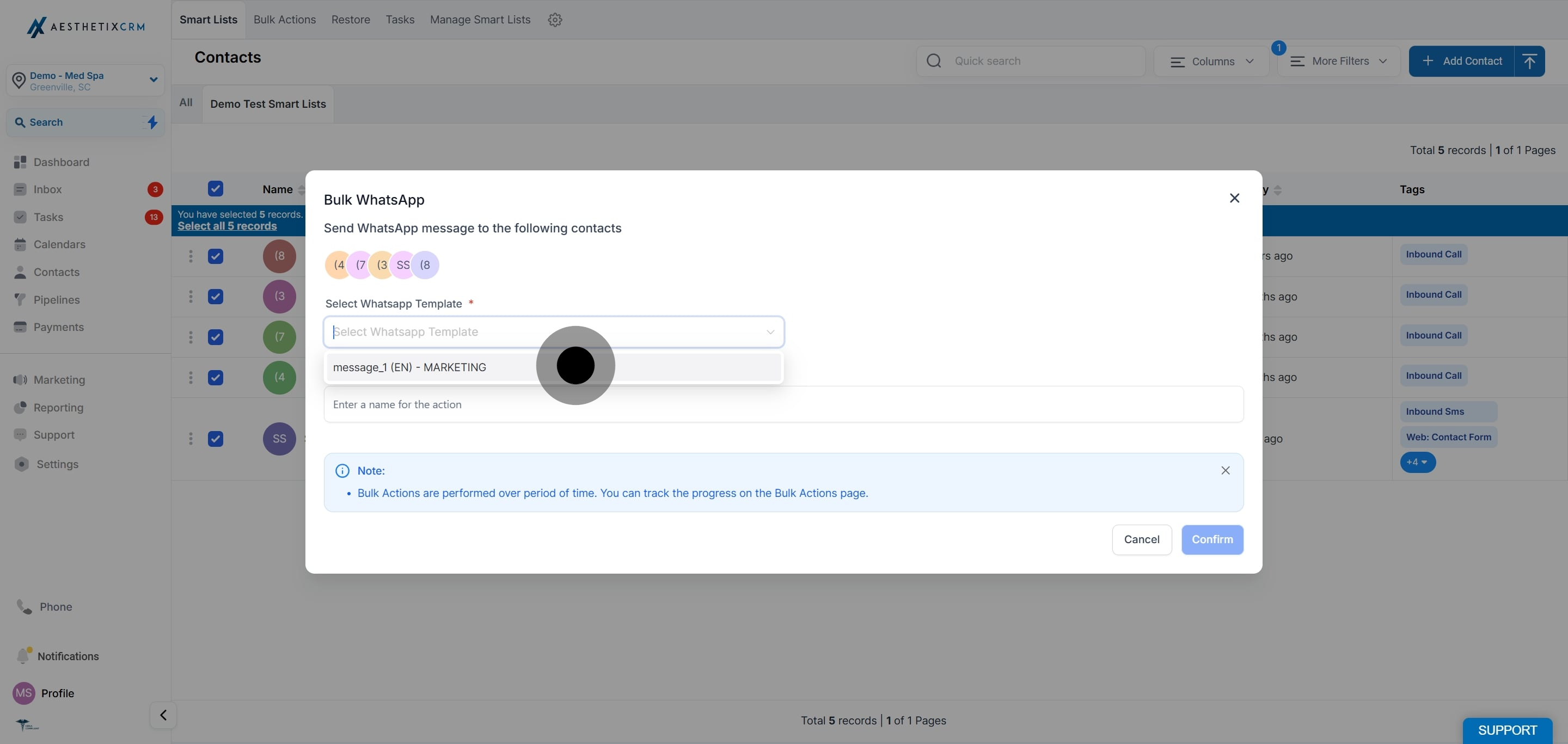Toggle checkbox for the (3 contact row
This screenshot has width=1568, height=744.
pos(216,296)
